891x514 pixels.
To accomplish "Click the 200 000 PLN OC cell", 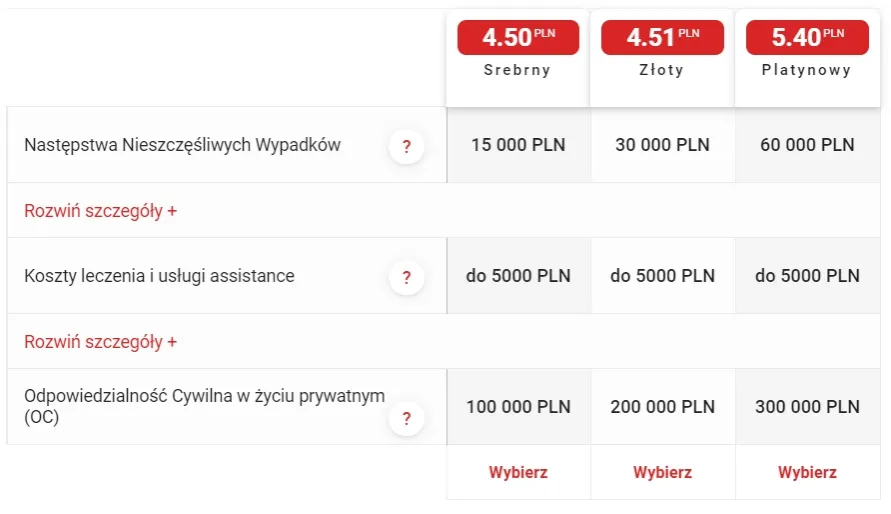I will pos(662,407).
